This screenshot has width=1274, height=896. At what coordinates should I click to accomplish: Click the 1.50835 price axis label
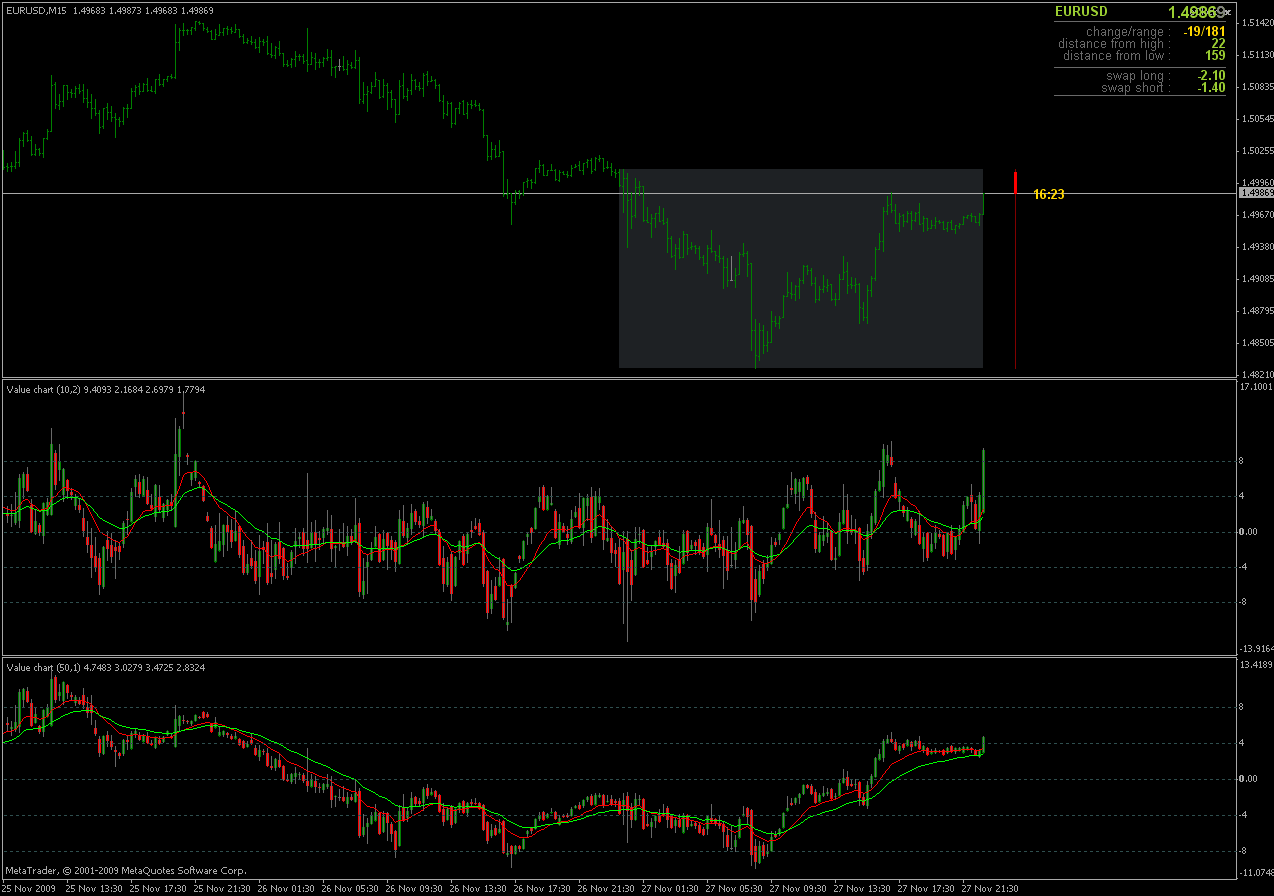(x=1256, y=86)
